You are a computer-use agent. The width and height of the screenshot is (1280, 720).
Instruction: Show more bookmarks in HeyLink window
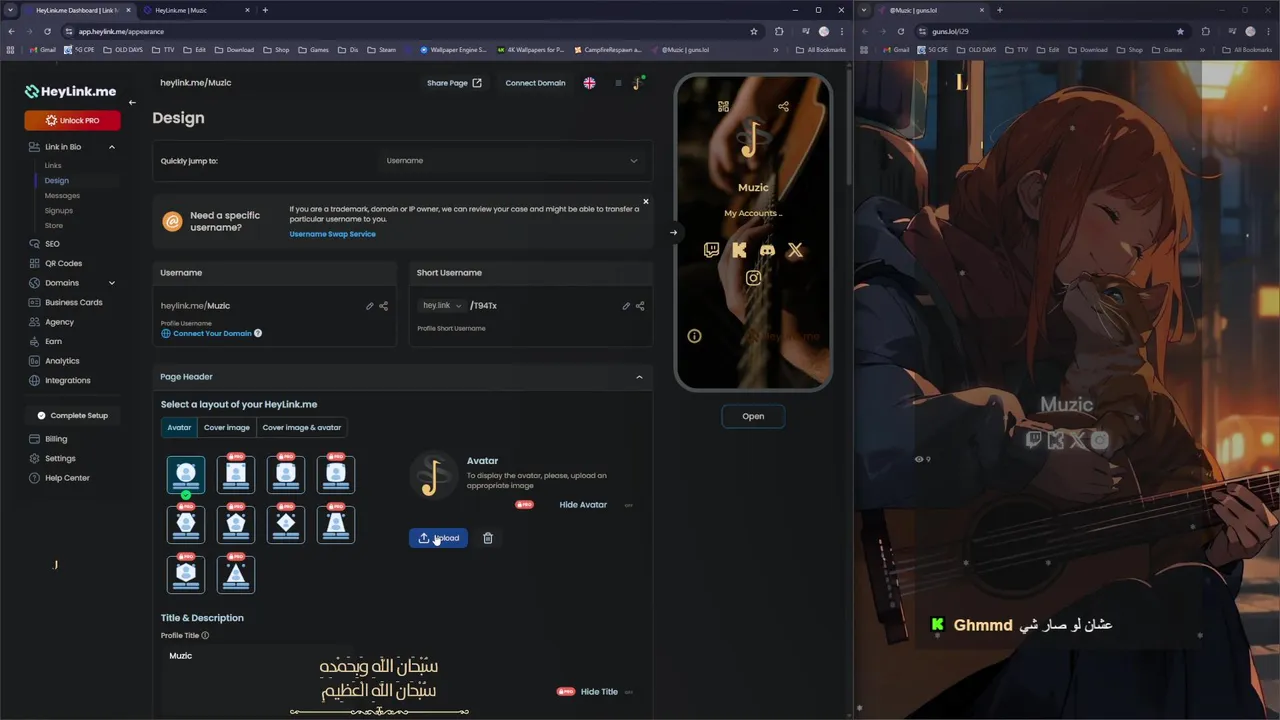(x=776, y=49)
